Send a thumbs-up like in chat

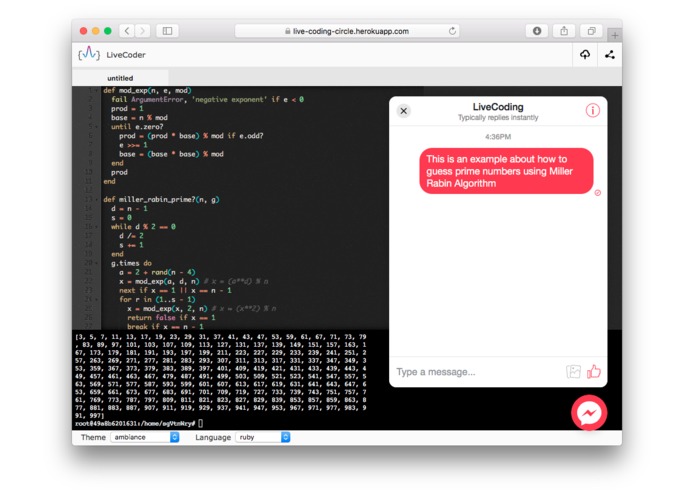coord(593,371)
